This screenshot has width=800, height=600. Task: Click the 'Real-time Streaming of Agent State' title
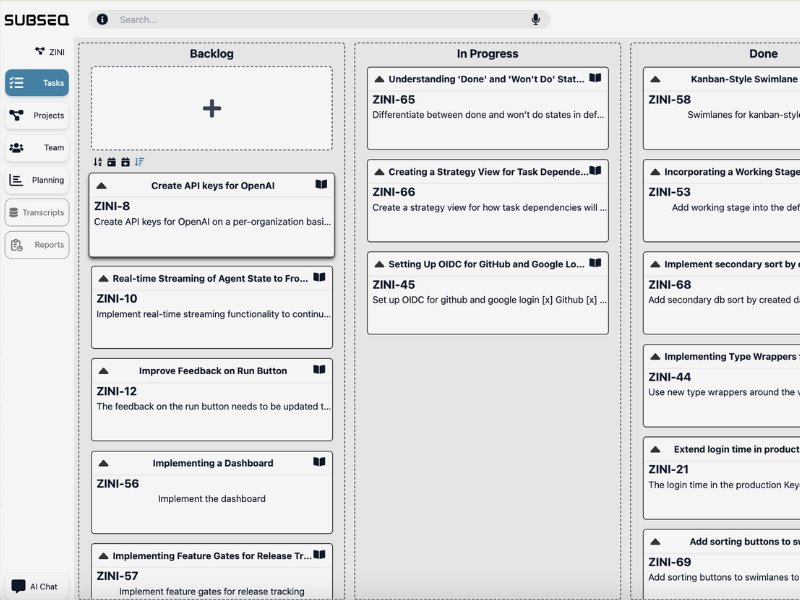pos(210,278)
